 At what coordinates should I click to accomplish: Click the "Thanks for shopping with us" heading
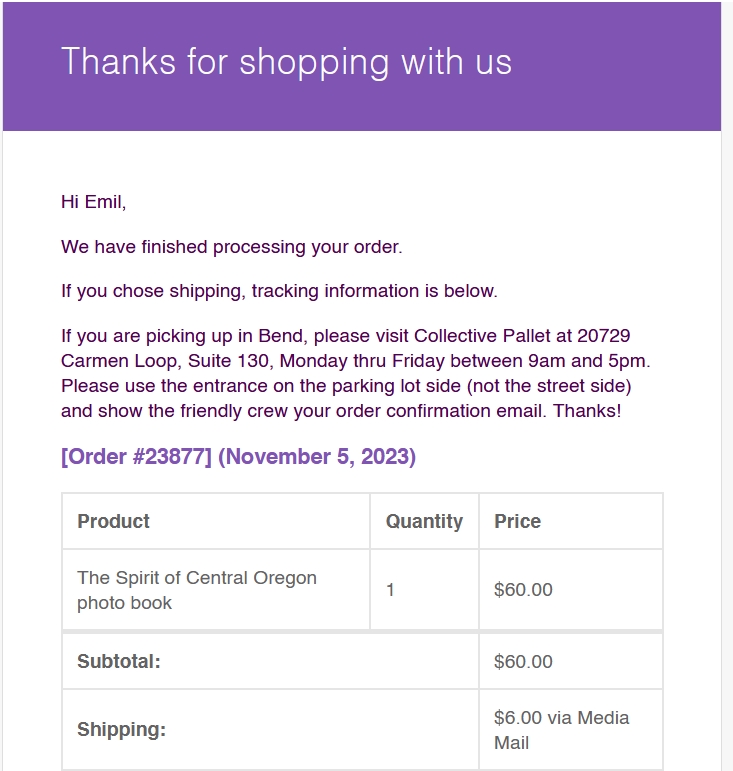286,62
